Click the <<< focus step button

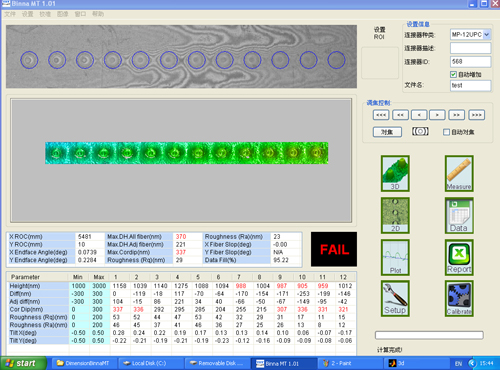[x=381, y=115]
